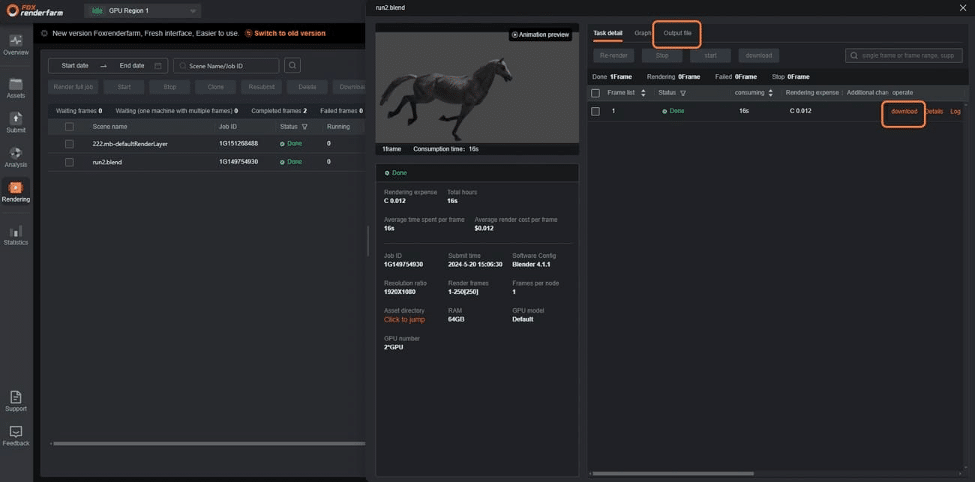Viewport: 977px width, 483px height.
Task: Click the orange download link for frame 1
Action: pyautogui.click(x=904, y=112)
